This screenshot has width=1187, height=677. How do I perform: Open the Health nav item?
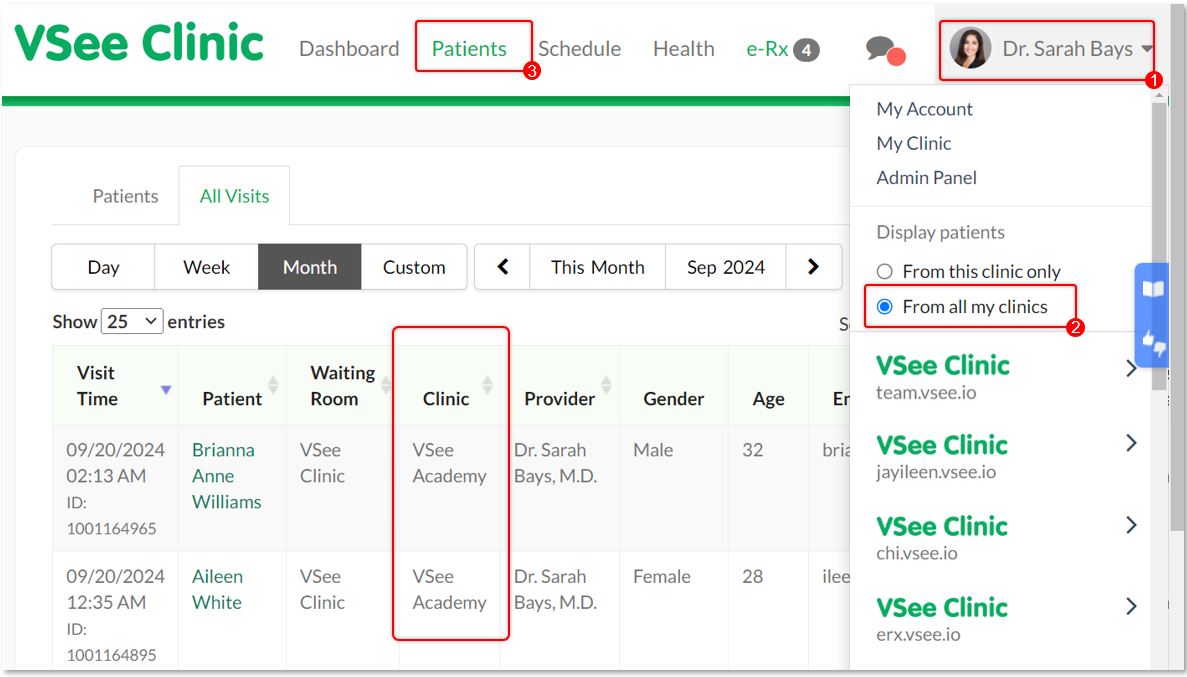[684, 48]
